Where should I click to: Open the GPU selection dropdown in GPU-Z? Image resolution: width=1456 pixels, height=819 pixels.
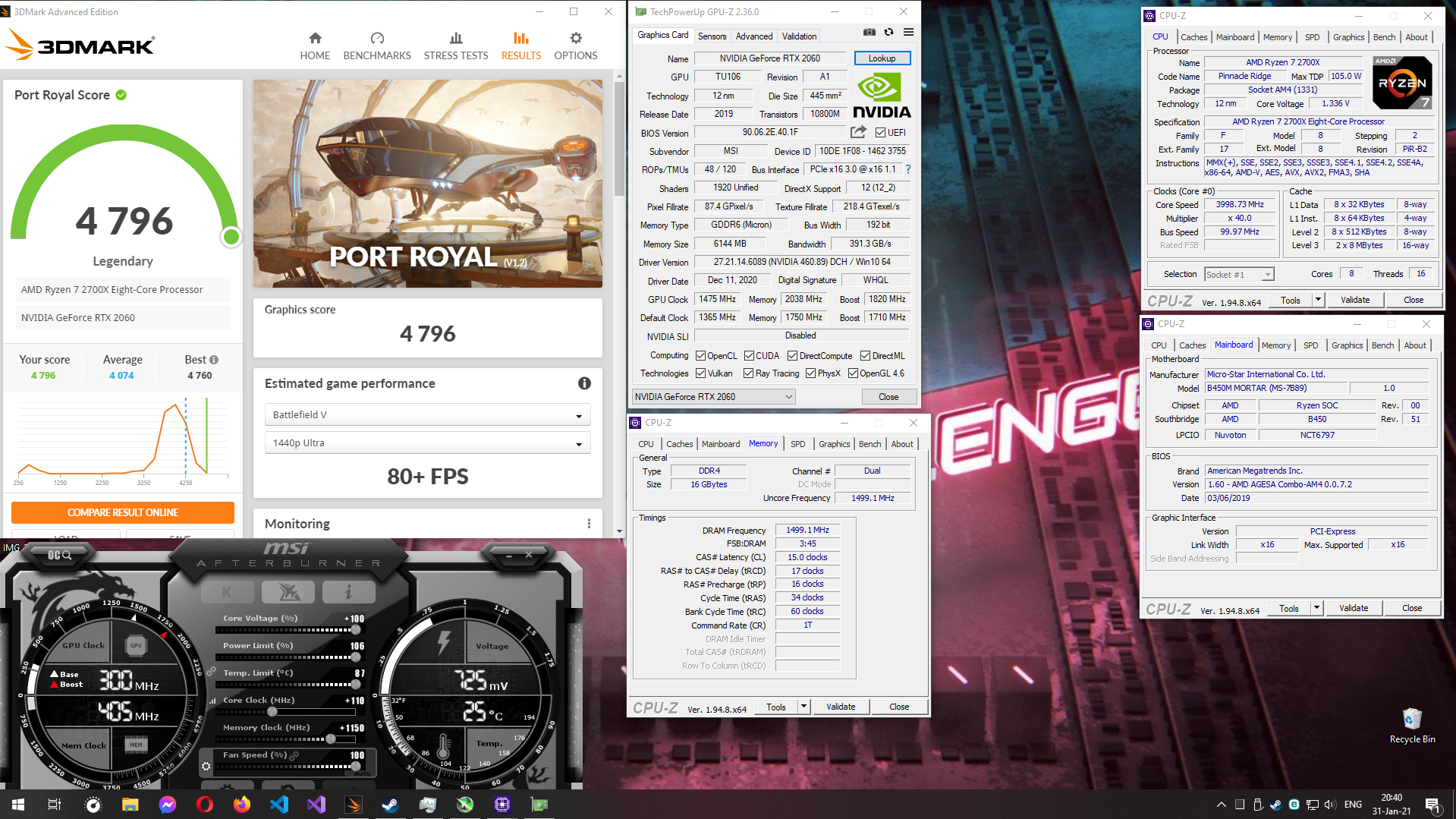[x=713, y=397]
